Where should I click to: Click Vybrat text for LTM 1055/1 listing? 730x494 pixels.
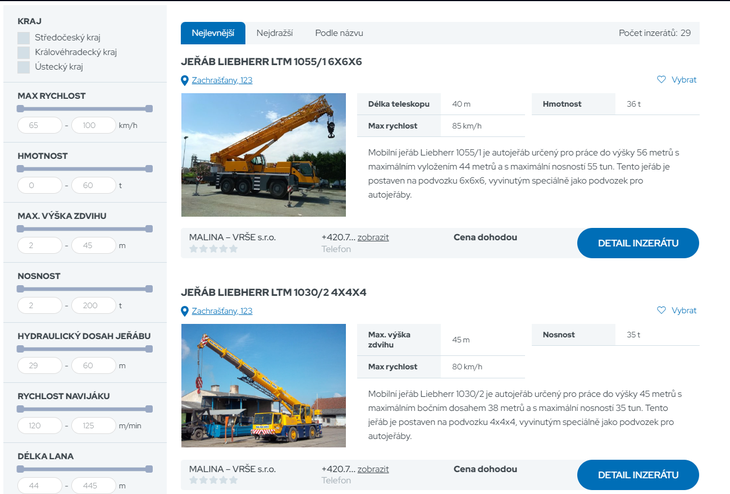[x=684, y=80]
